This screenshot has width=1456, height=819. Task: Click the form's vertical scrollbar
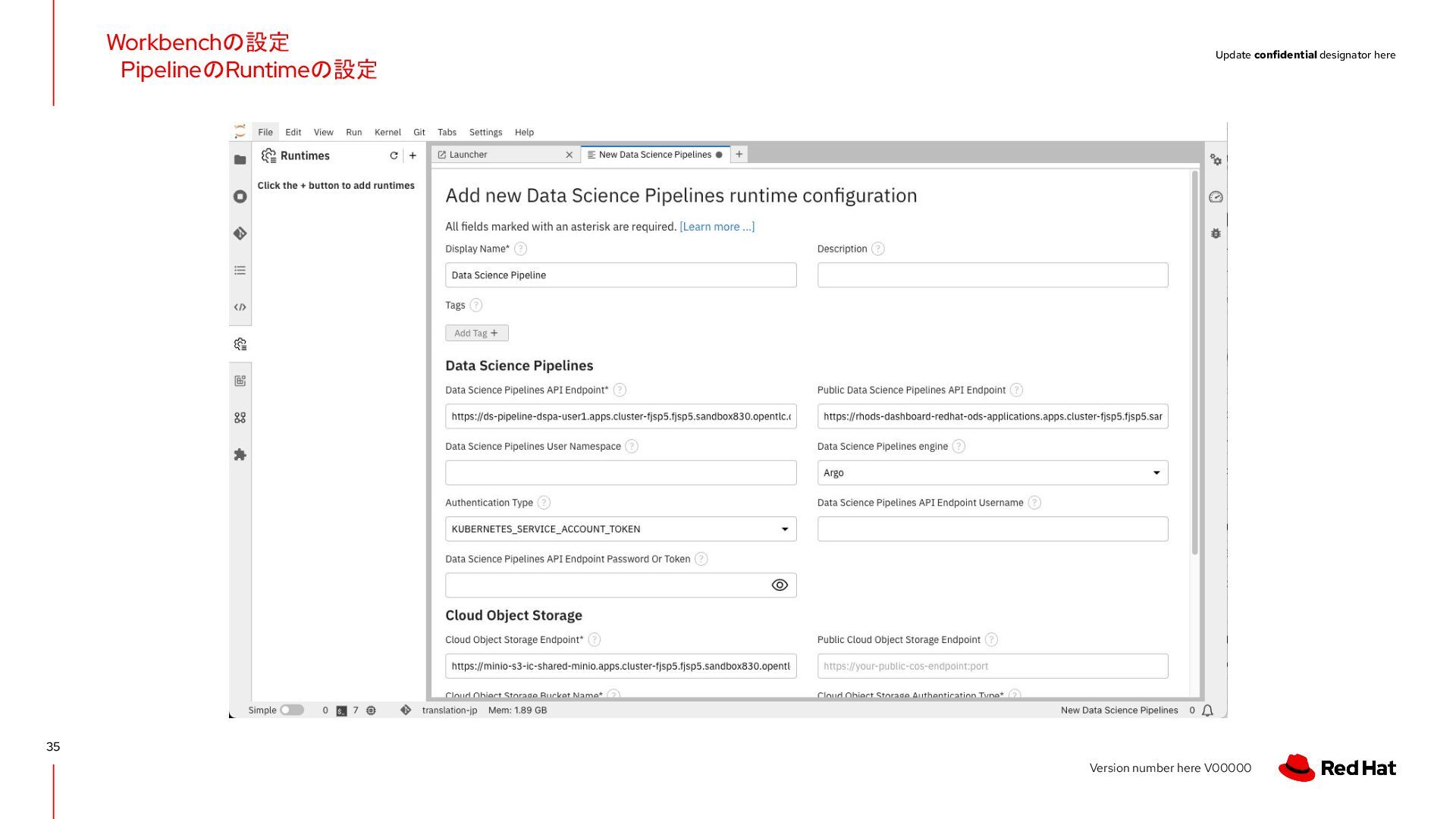1194,363
